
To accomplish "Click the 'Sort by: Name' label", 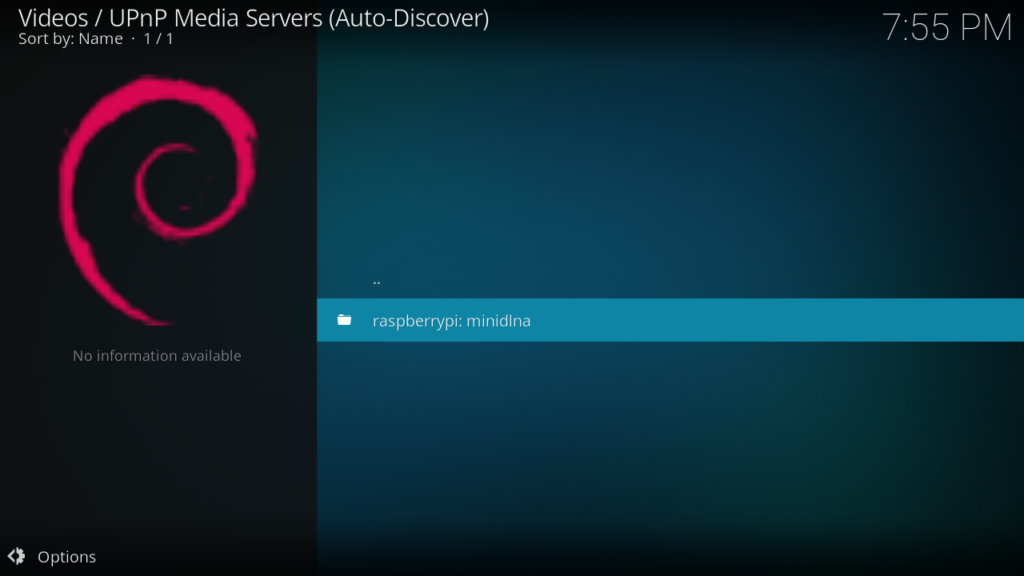I will point(71,39).
